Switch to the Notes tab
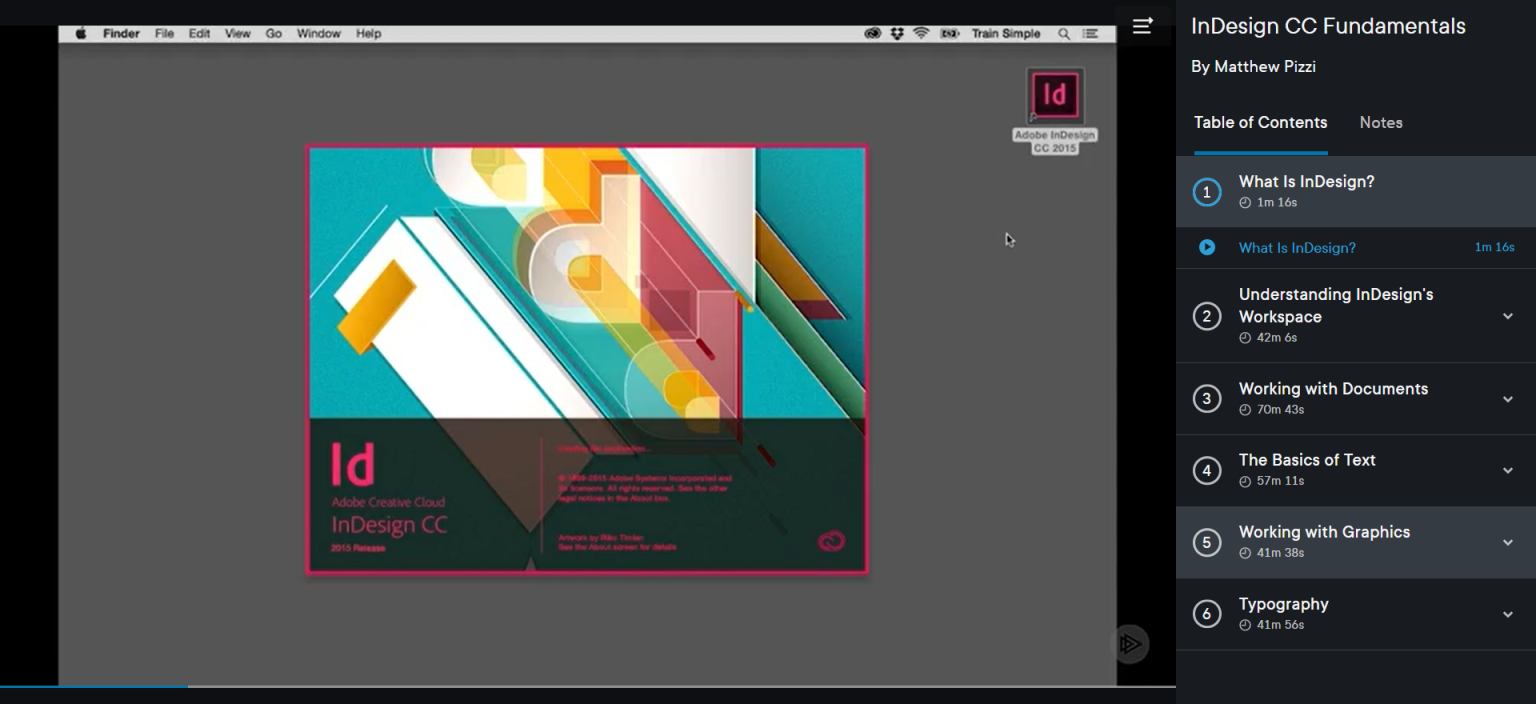 point(1381,122)
